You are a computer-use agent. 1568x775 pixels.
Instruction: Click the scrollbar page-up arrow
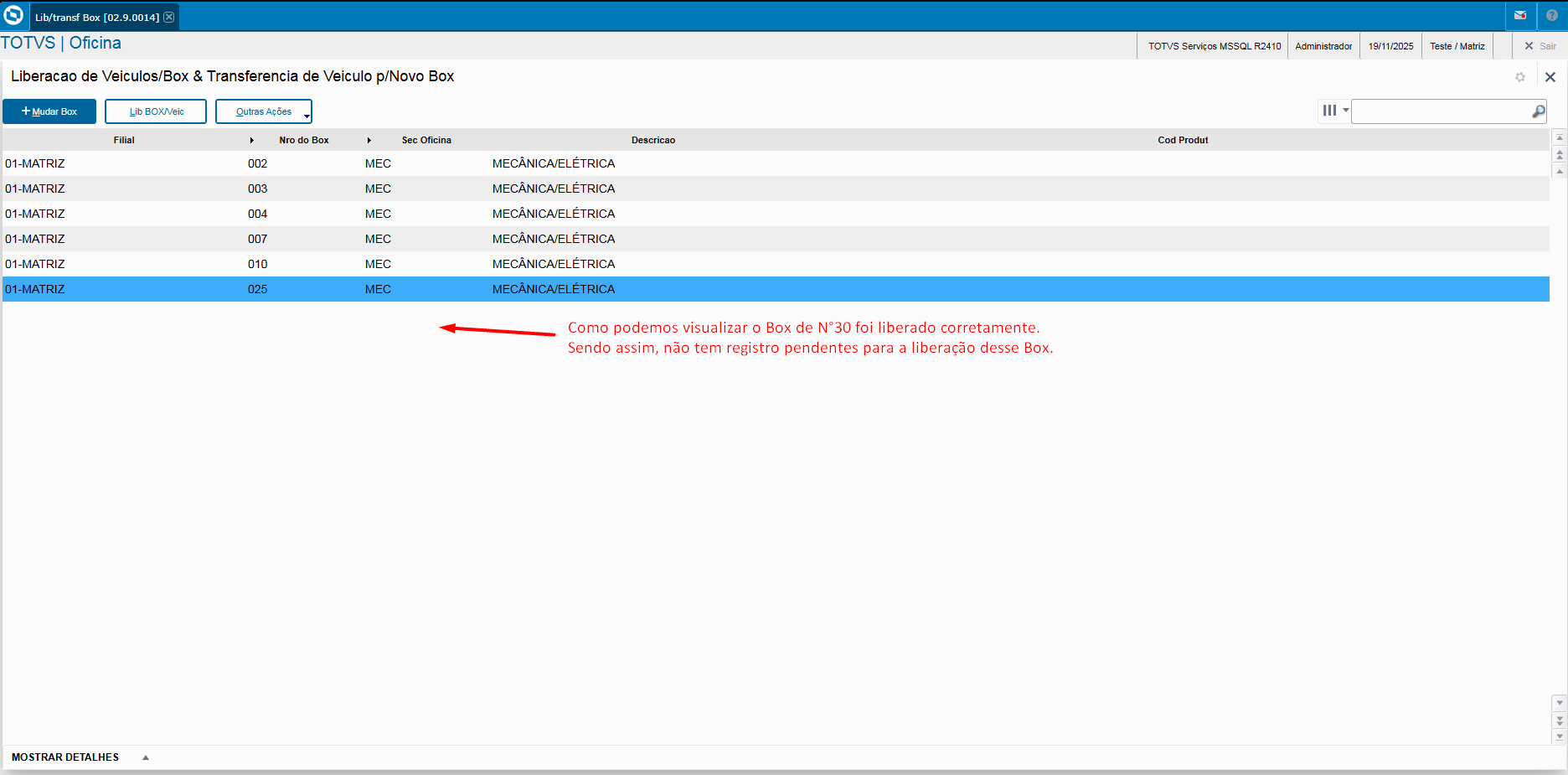pos(1559,154)
